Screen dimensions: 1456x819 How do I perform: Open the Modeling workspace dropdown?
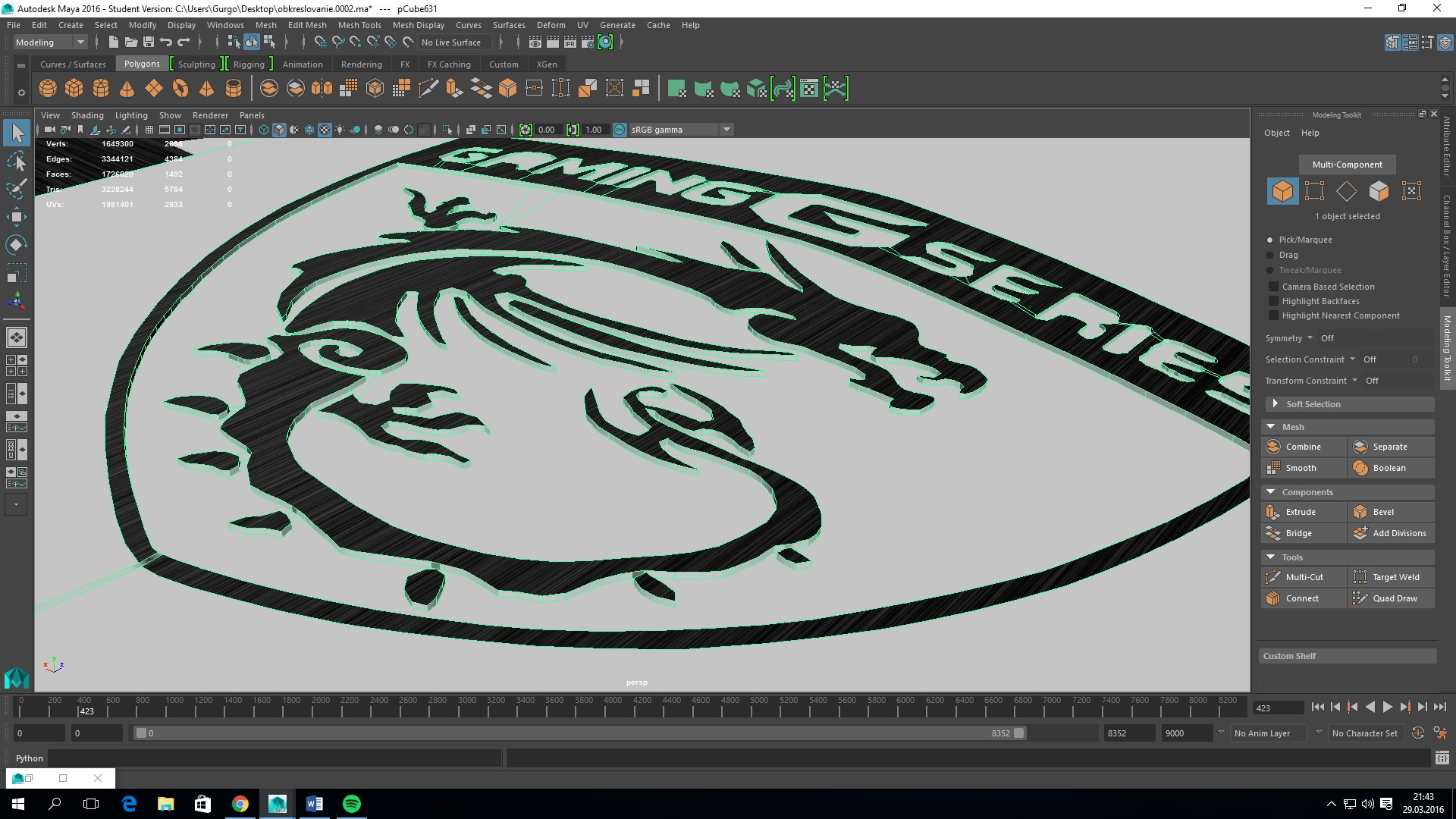pos(50,42)
